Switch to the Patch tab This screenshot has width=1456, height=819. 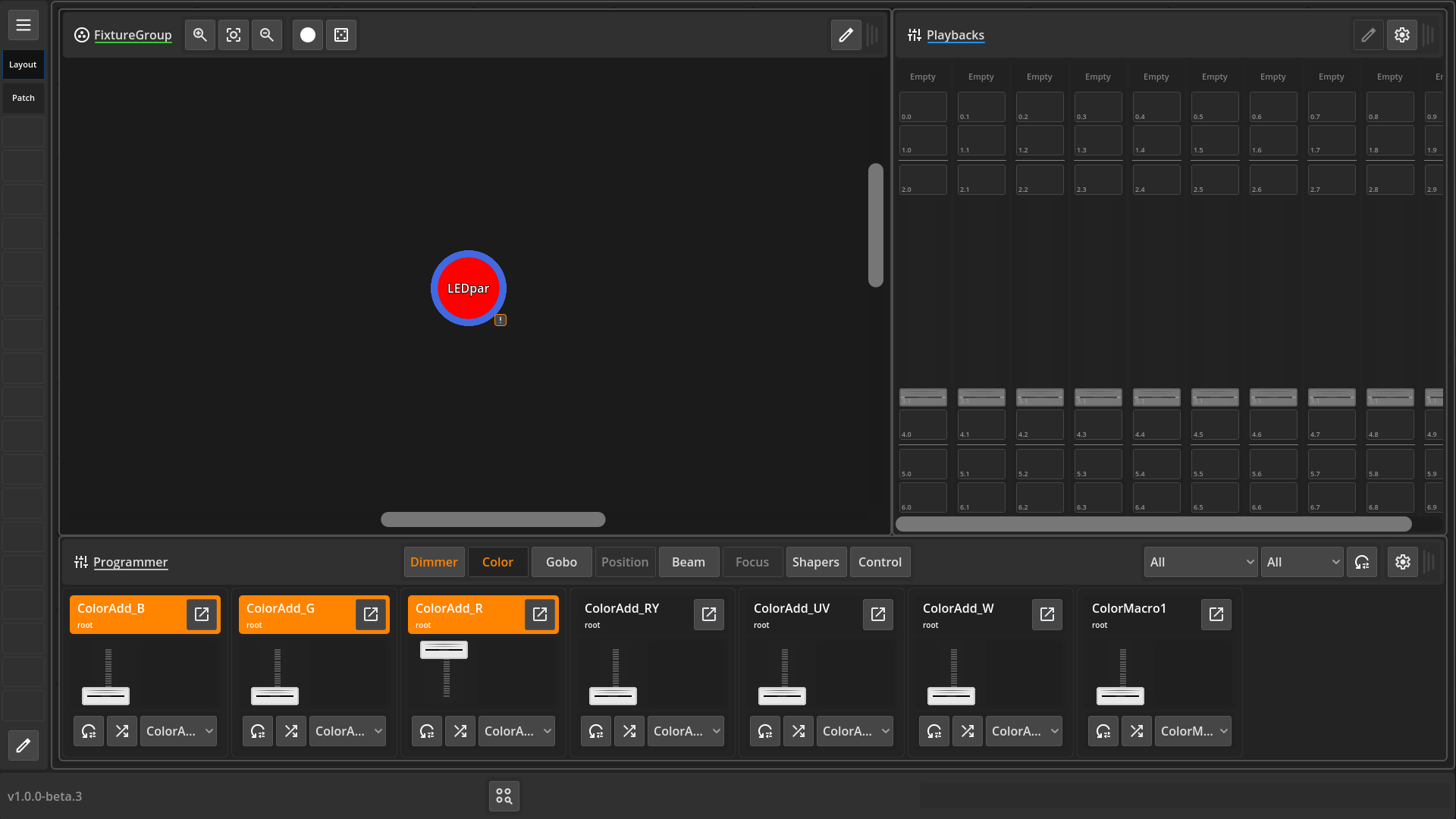24,98
